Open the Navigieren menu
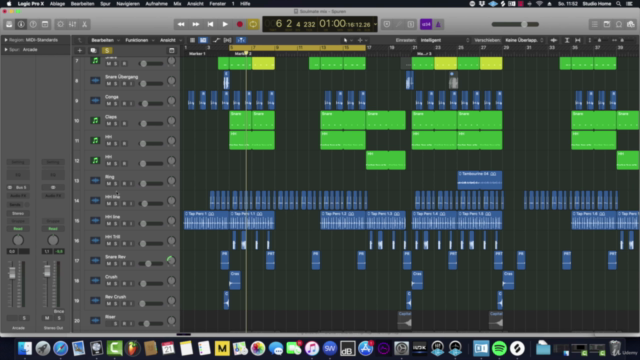 point(128,4)
